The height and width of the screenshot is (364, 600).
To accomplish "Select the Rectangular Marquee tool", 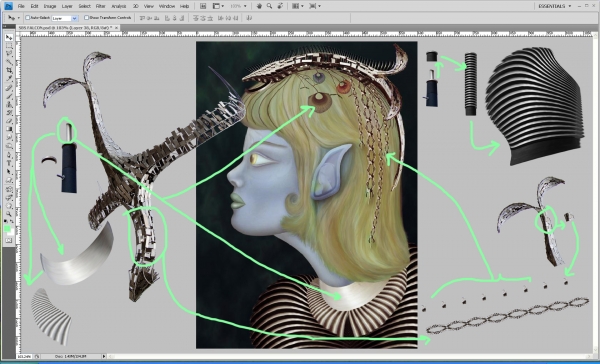I will [9, 46].
